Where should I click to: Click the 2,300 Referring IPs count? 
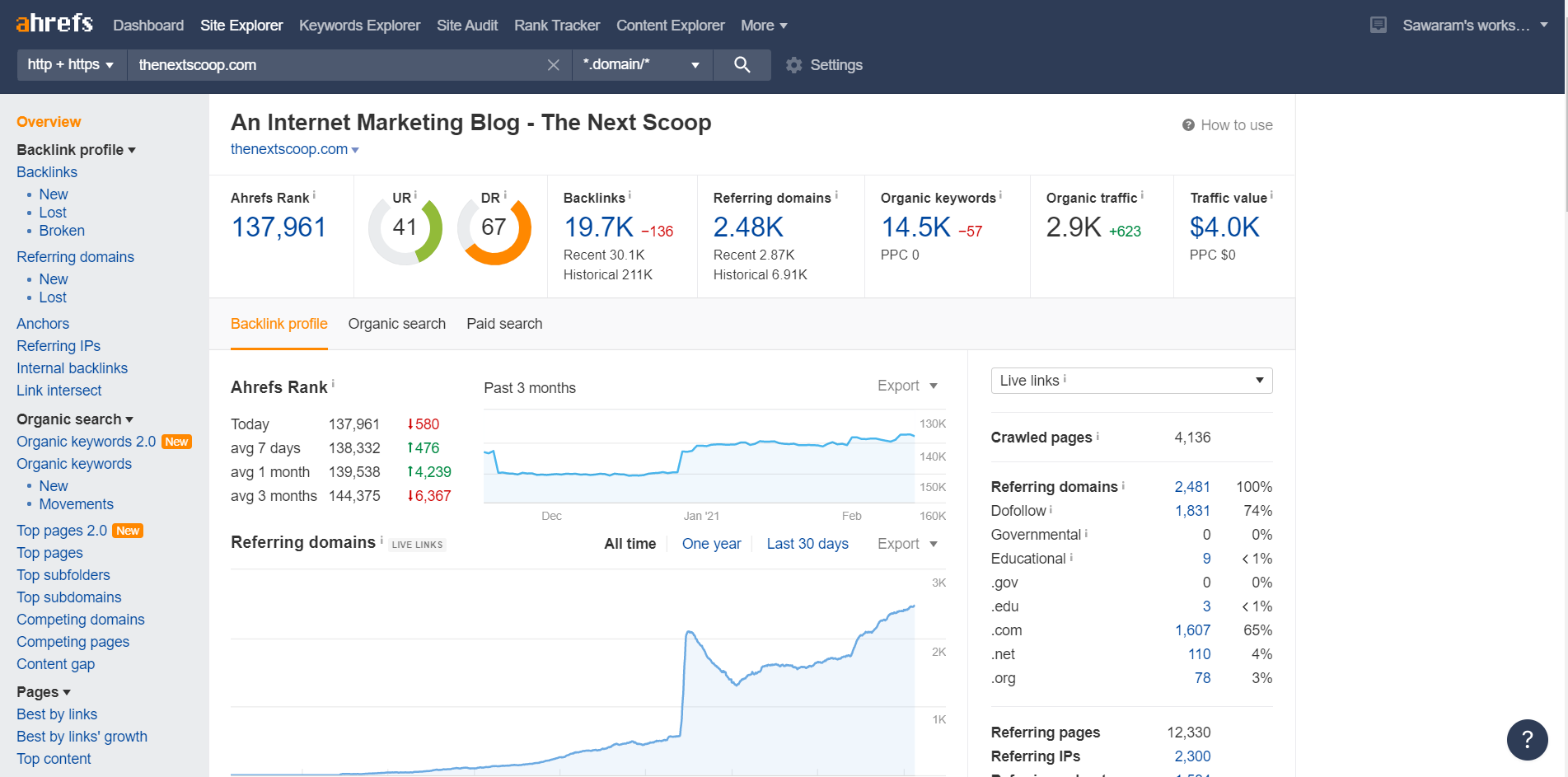pyautogui.click(x=1193, y=756)
